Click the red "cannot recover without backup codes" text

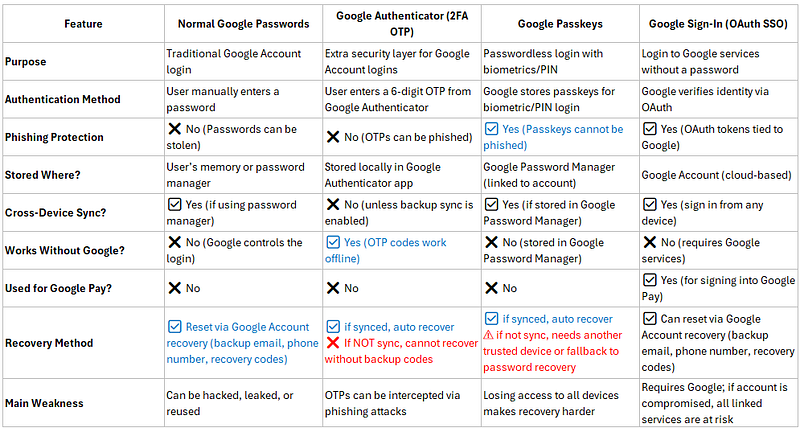(x=401, y=351)
